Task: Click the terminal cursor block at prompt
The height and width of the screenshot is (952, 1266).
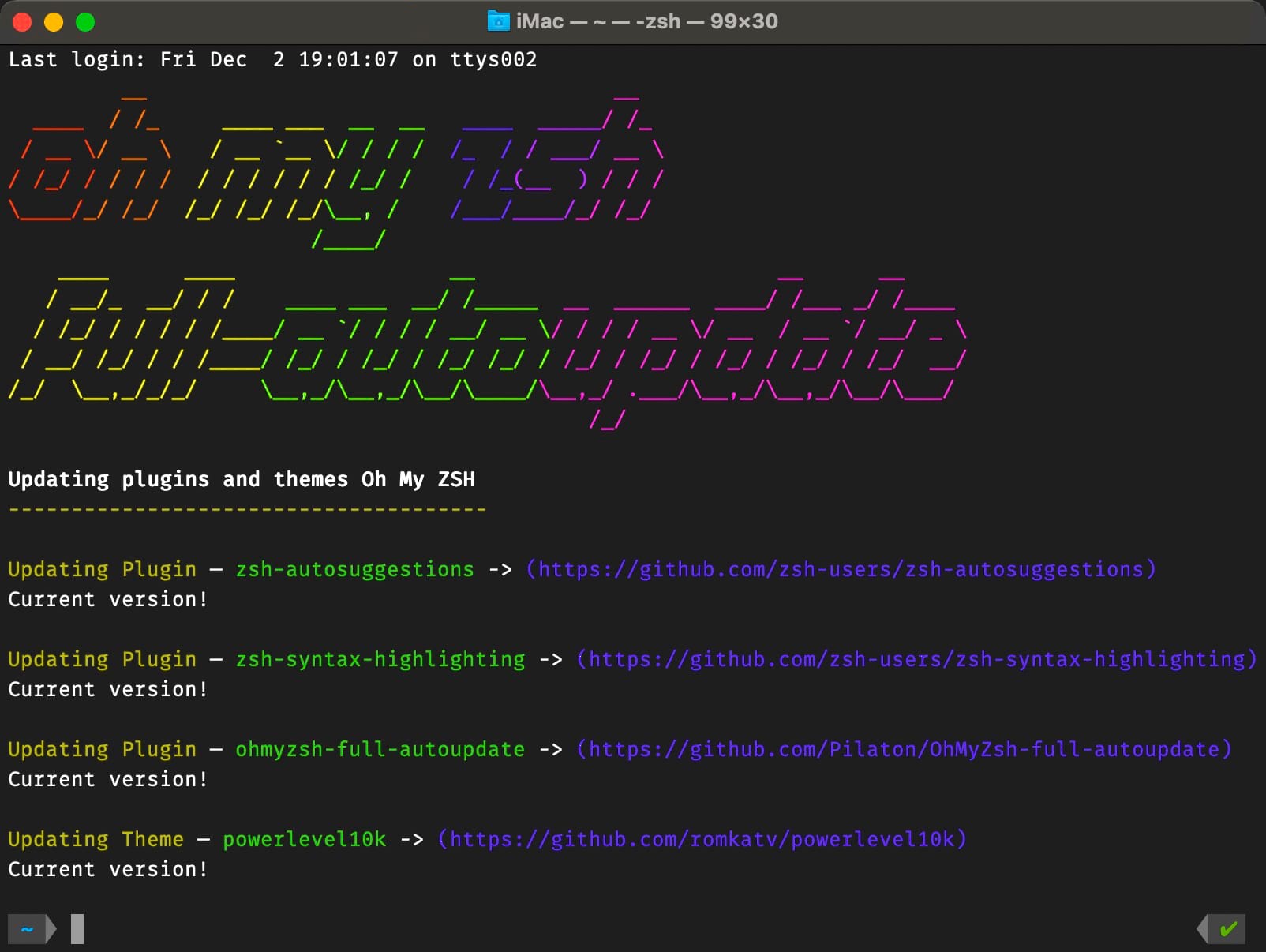Action: (77, 929)
